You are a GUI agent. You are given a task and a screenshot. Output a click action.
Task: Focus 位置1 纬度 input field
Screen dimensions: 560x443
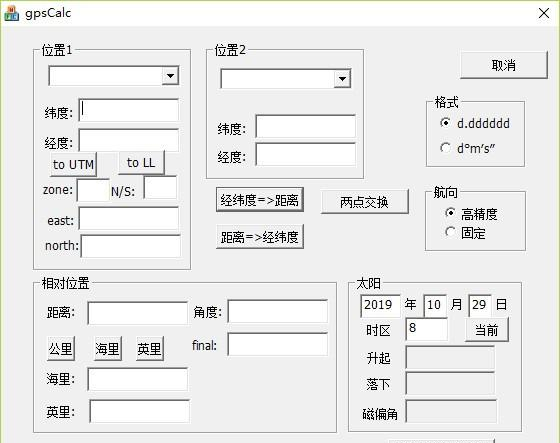pos(129,110)
